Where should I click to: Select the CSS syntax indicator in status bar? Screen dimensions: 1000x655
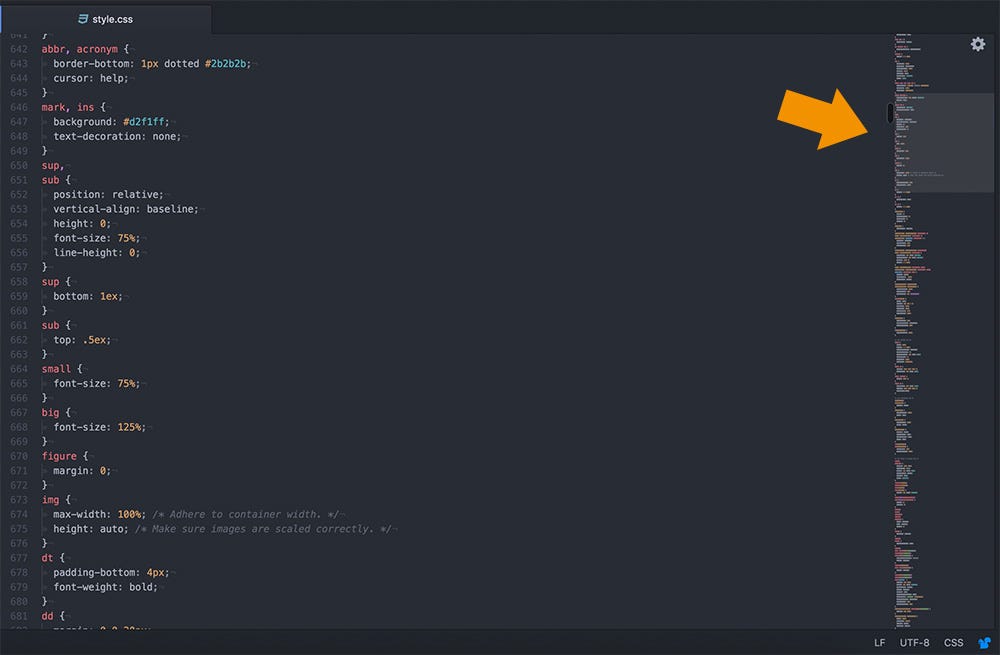pos(953,643)
